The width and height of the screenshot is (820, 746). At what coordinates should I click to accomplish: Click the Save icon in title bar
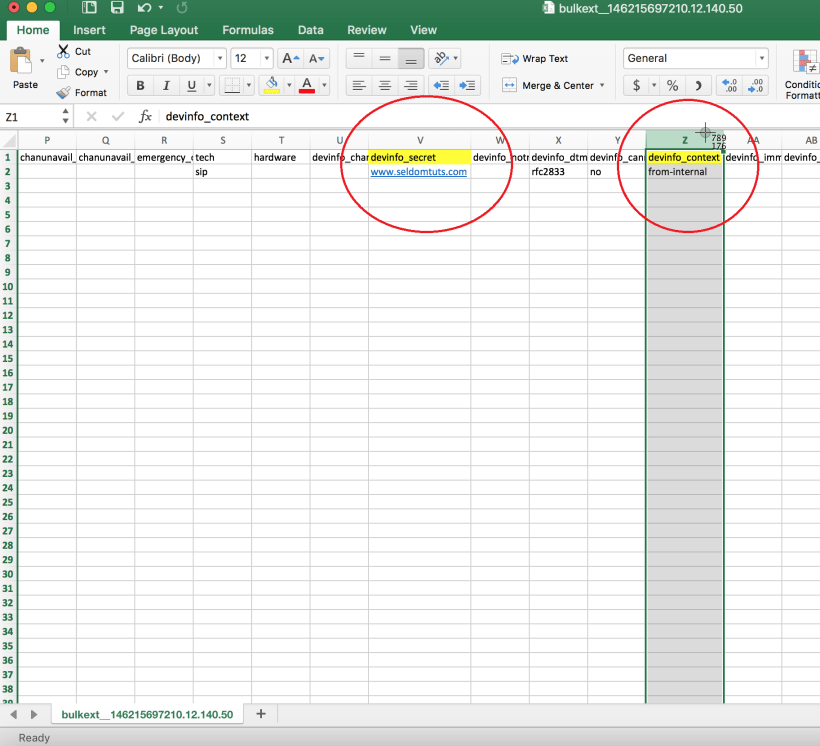click(x=117, y=8)
